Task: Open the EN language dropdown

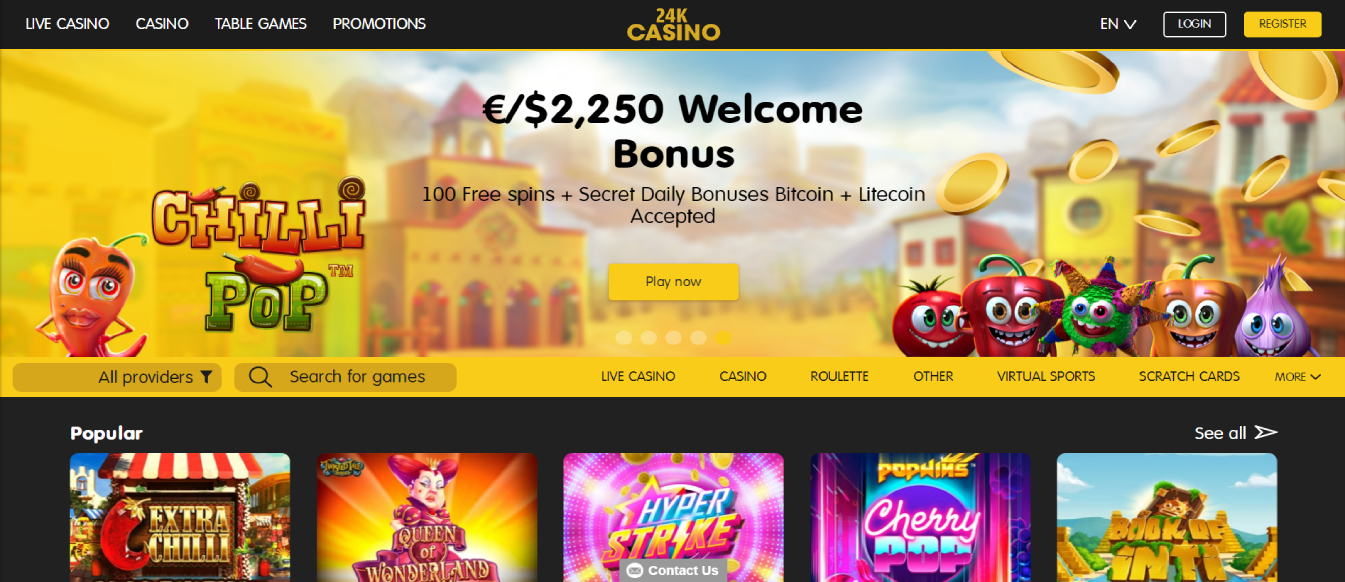Action: click(1118, 24)
